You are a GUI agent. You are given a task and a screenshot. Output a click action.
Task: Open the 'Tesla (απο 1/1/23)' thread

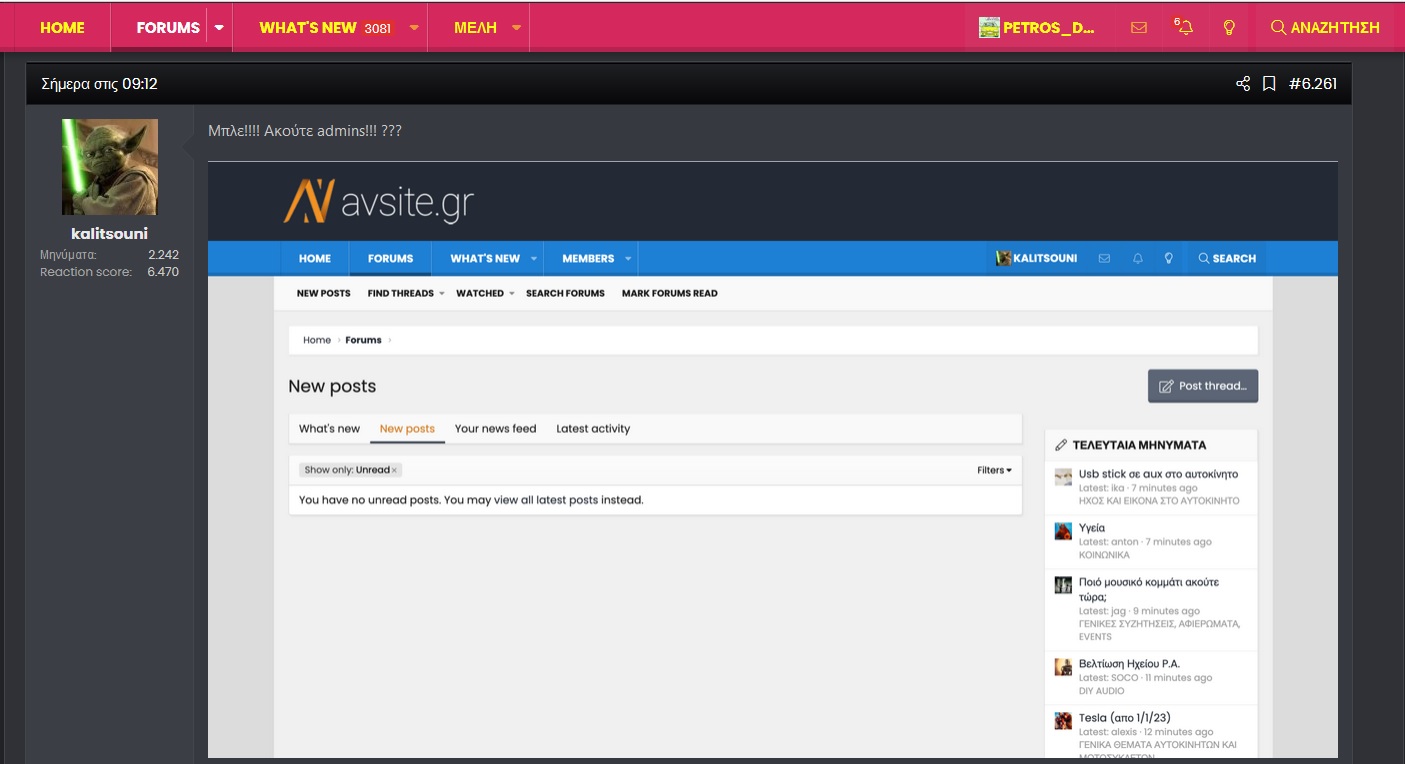click(x=1125, y=718)
